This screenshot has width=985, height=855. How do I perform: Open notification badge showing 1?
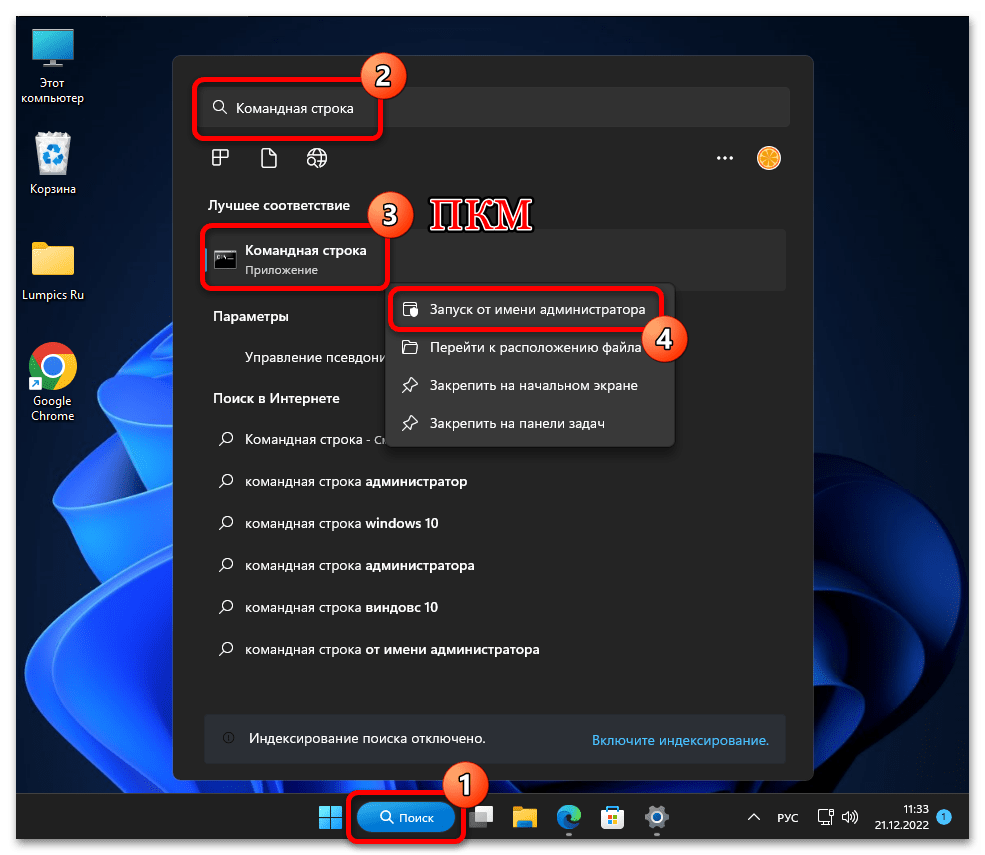[944, 817]
